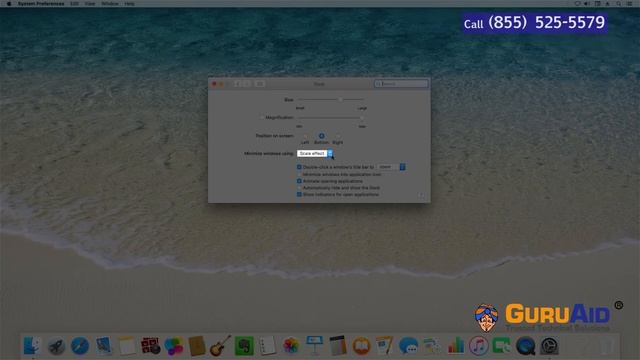Click the Search field in preferences window
Image resolution: width=640 pixels, height=360 pixels.
click(x=401, y=84)
